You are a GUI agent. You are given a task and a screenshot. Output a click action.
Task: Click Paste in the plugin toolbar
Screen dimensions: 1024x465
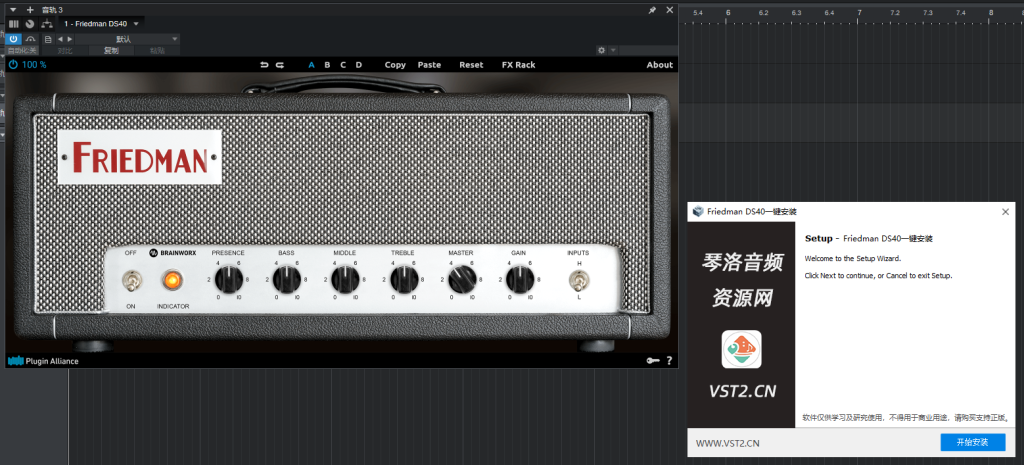click(x=429, y=65)
